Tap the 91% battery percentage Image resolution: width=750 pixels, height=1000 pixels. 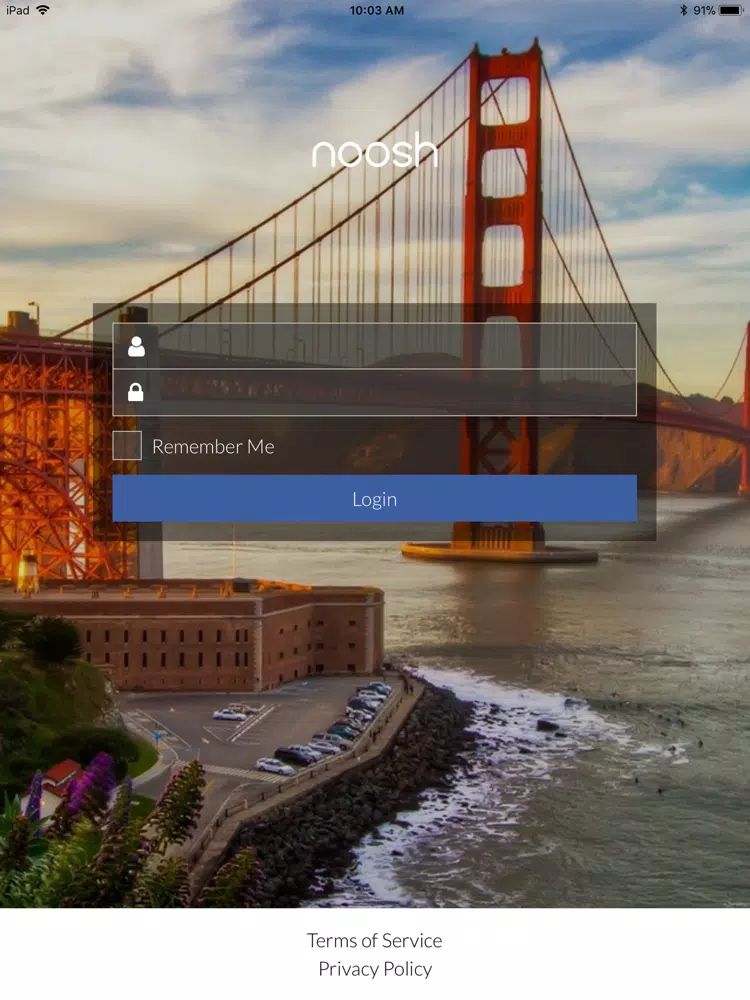(x=704, y=10)
